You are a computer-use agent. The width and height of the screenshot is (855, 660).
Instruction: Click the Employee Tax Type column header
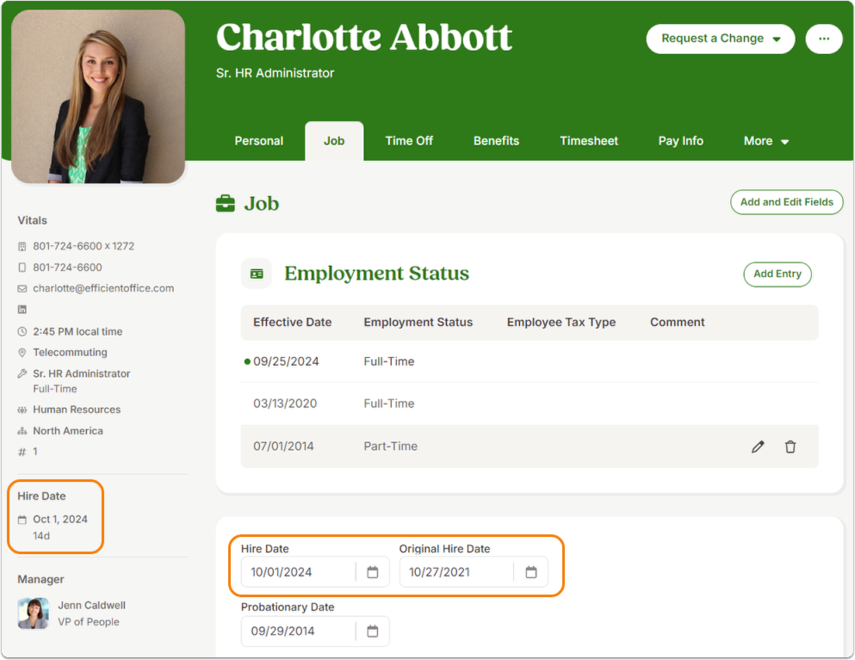click(x=561, y=322)
